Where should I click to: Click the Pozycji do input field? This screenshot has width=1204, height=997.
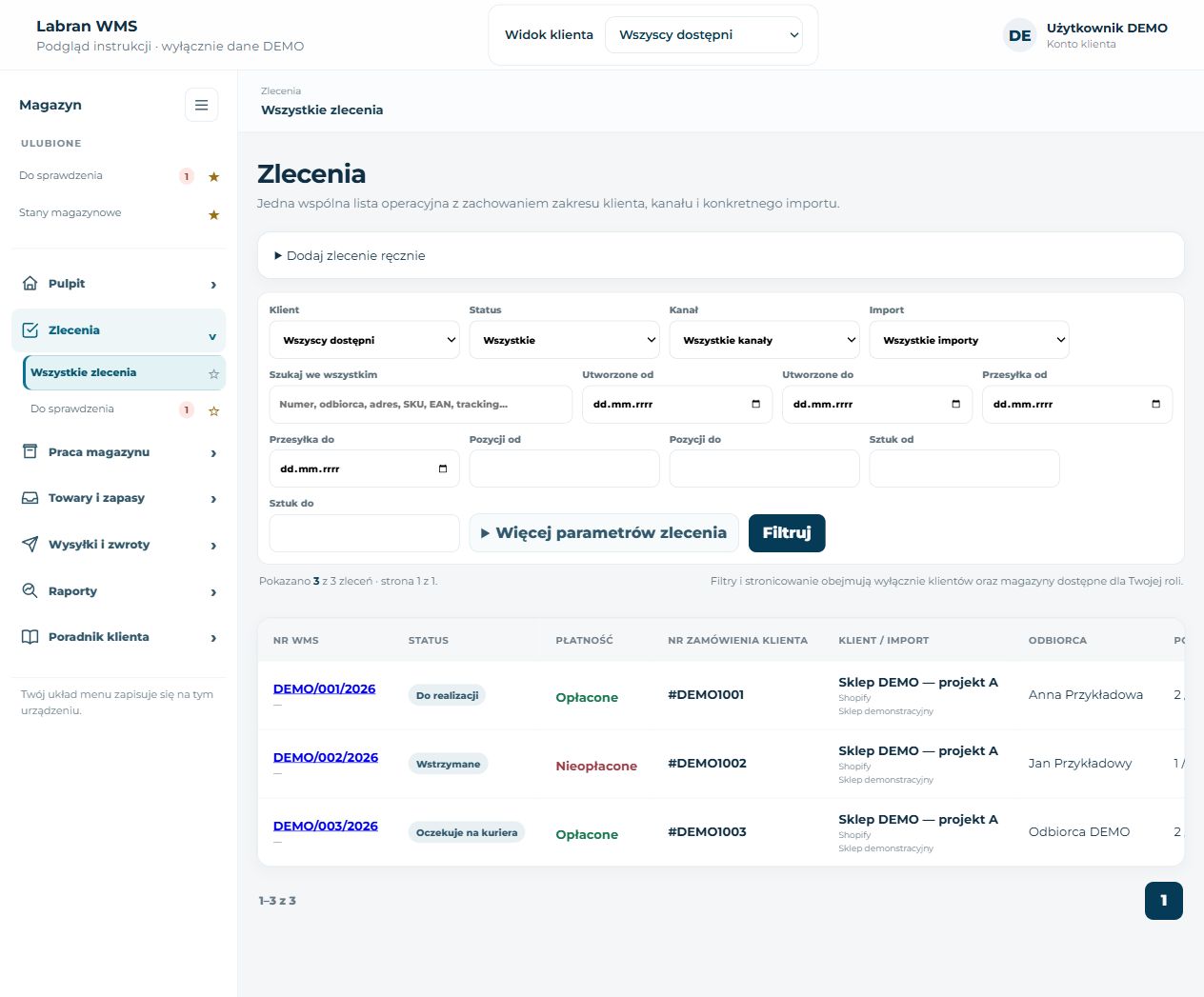click(x=765, y=469)
